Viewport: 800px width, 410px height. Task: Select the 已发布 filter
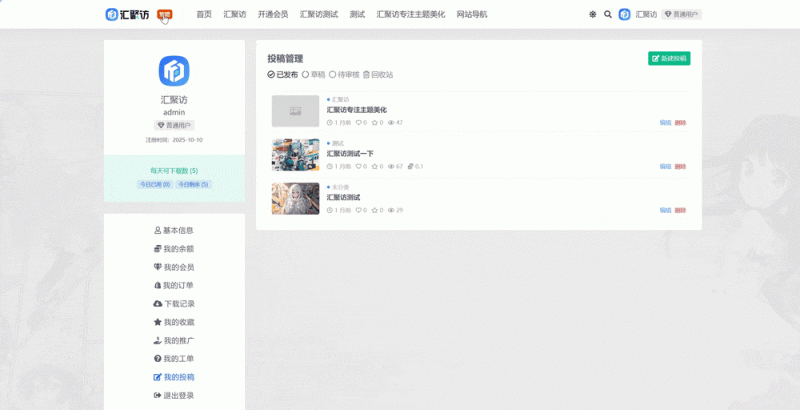pos(283,74)
